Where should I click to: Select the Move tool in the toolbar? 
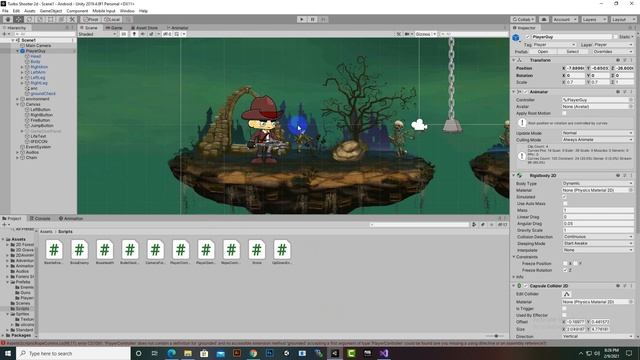19,19
